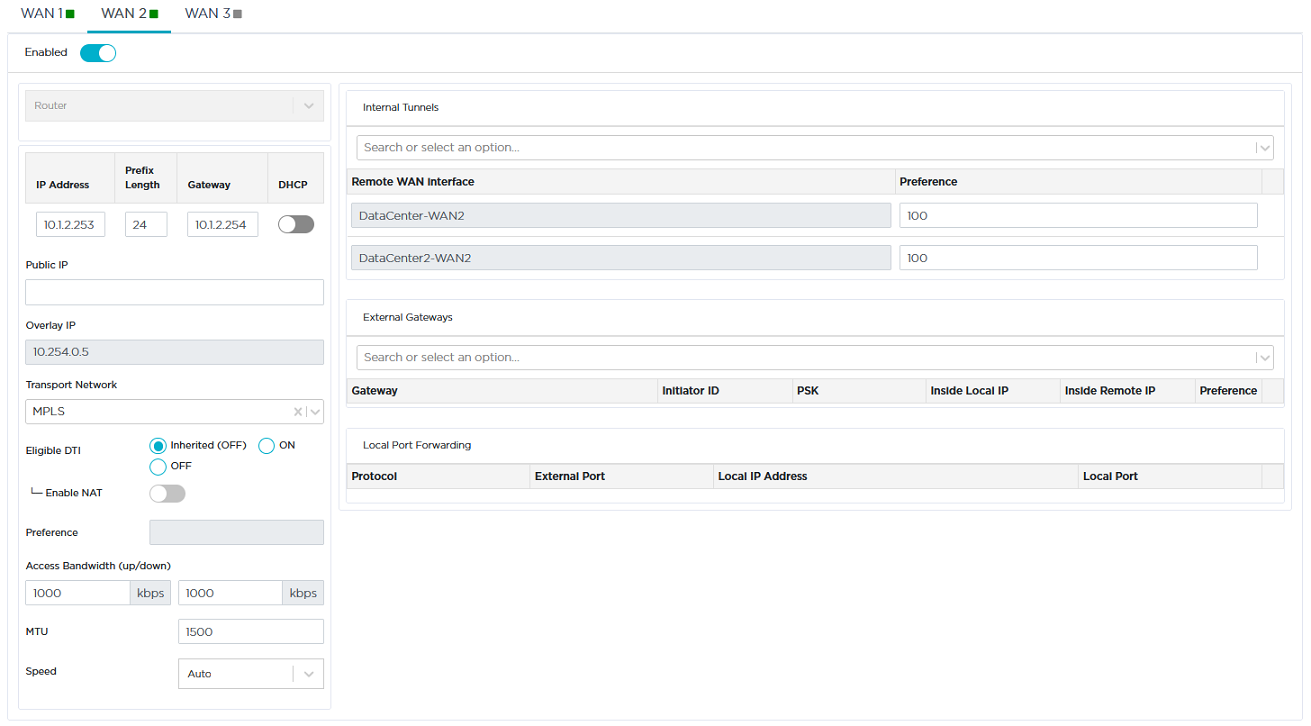1311x726 pixels.
Task: Click the MTU field with value 1500
Action: point(250,632)
